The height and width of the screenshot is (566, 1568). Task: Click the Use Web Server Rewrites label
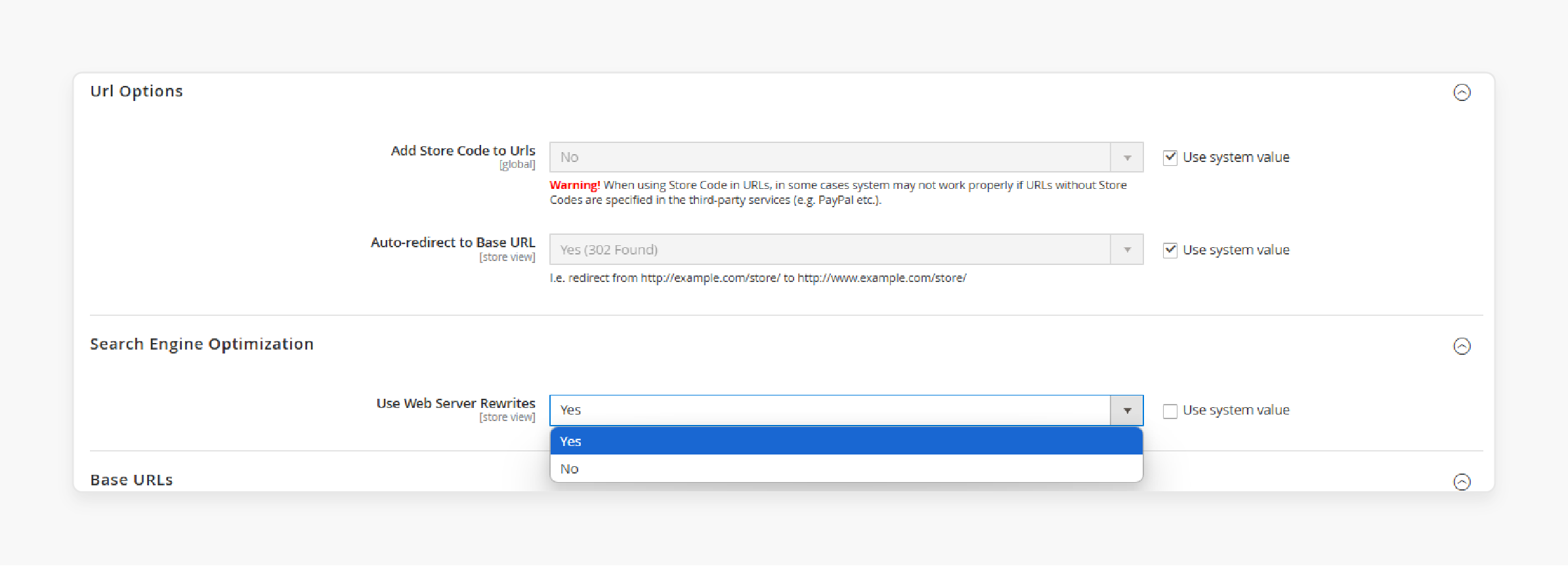click(x=456, y=403)
